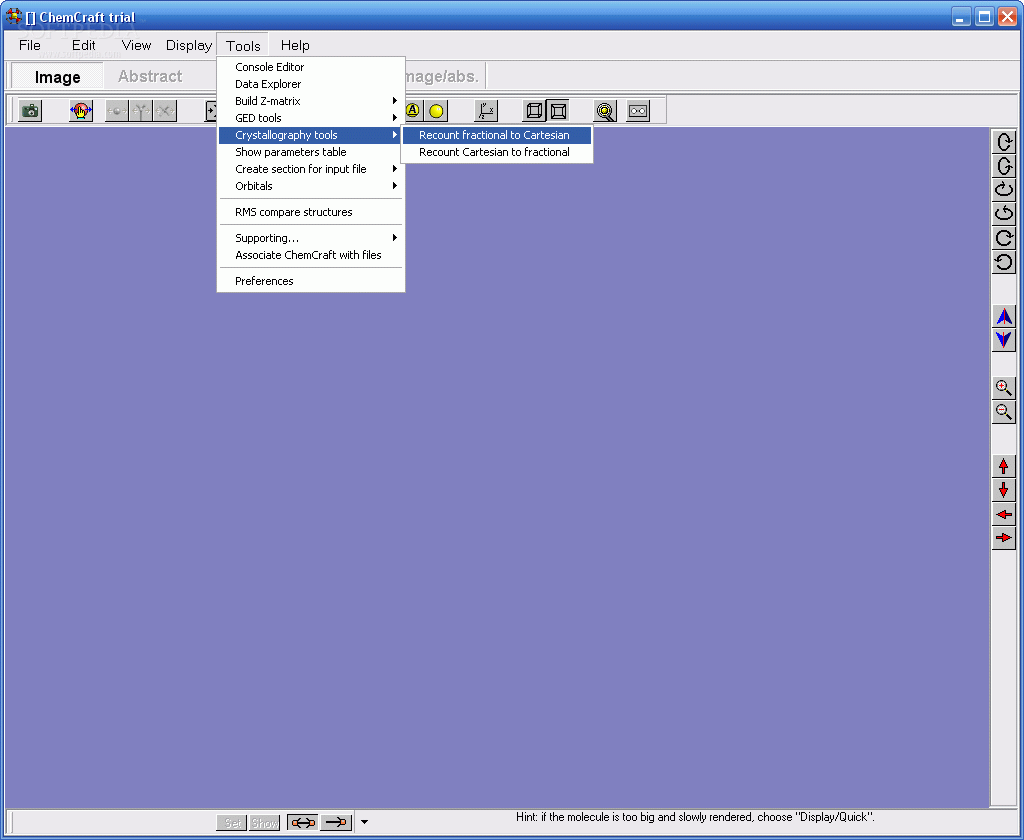Screen dimensions: 1024x840
Task: Move molecule left with red arrow
Action: tap(1004, 515)
